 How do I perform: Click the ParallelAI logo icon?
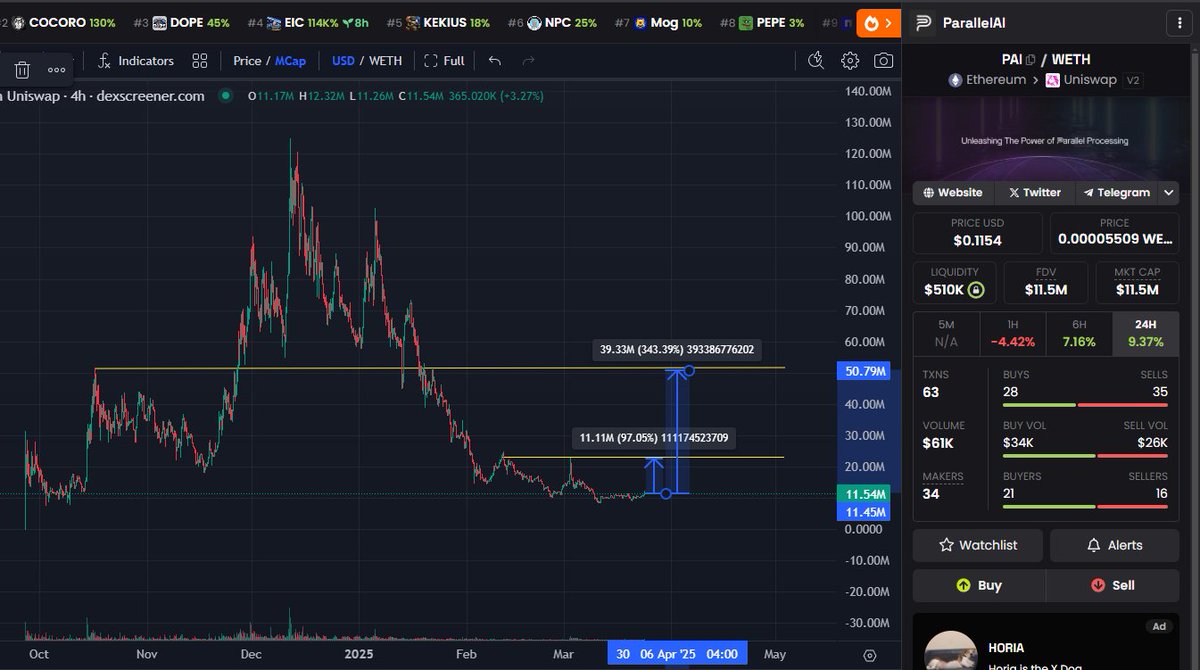925,22
